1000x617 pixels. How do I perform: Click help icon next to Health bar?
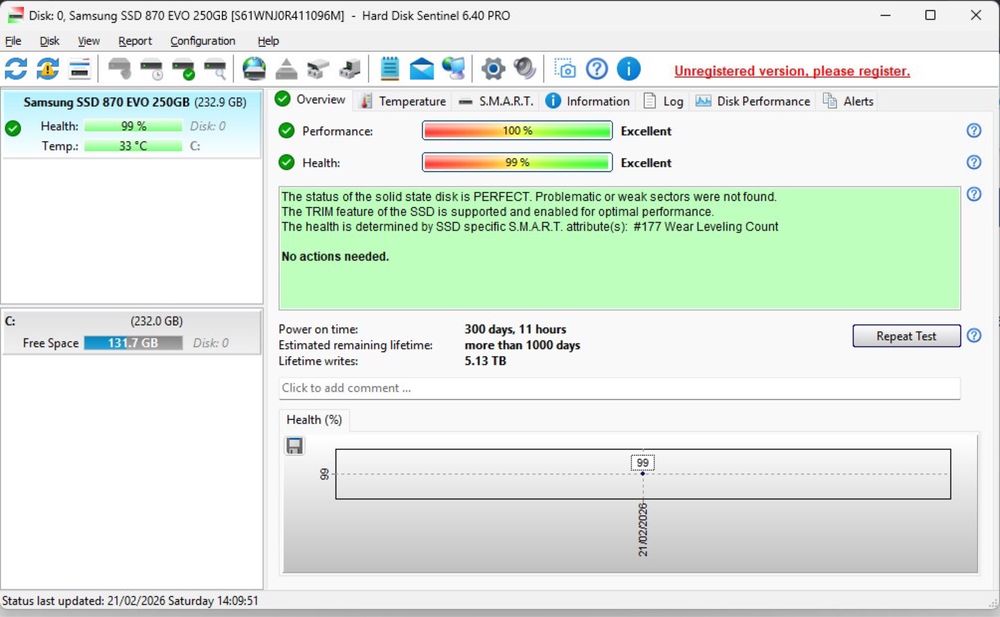(974, 162)
